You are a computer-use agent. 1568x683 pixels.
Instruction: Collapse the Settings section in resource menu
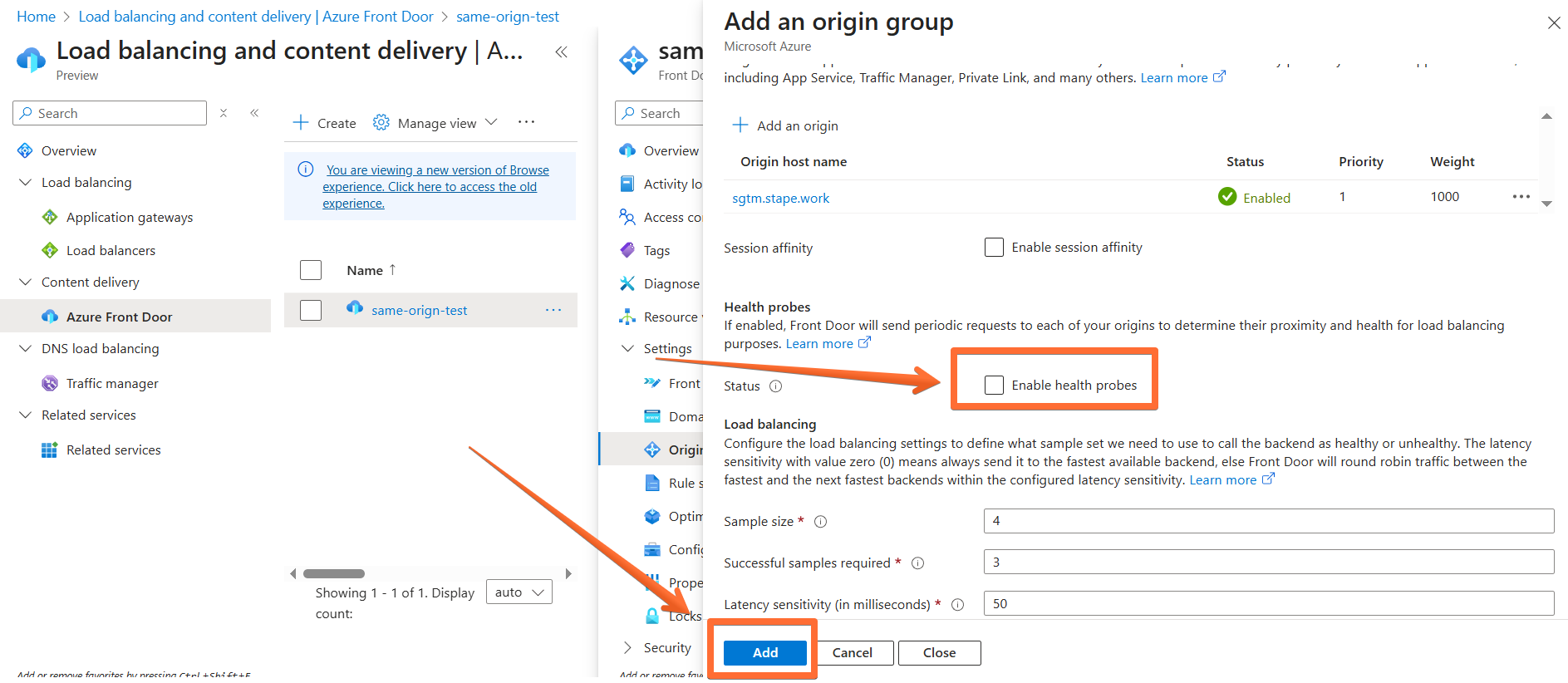627,348
